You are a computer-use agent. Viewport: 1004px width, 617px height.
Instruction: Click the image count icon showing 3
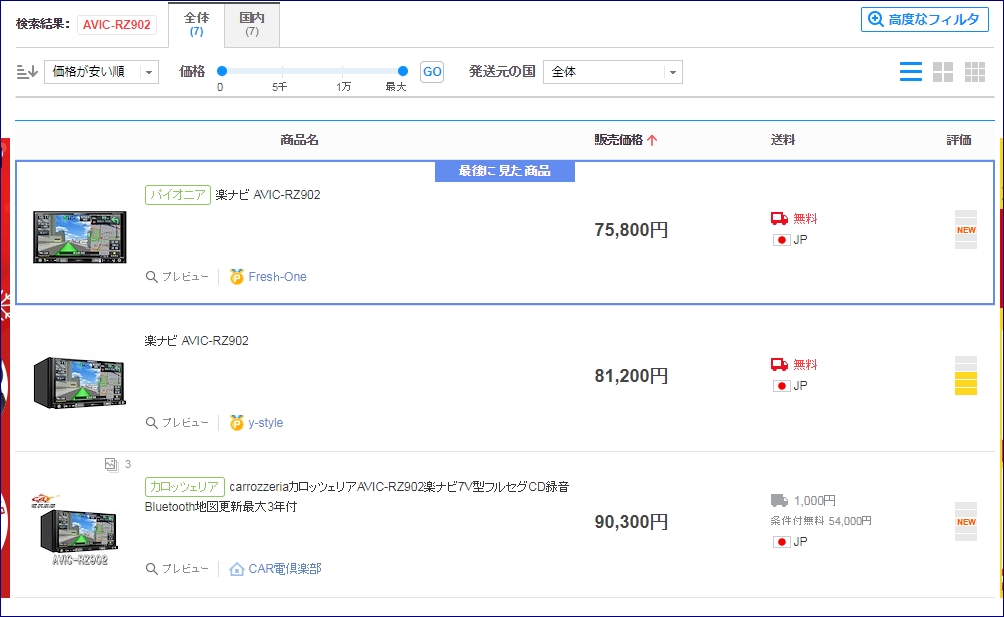pyautogui.click(x=111, y=464)
